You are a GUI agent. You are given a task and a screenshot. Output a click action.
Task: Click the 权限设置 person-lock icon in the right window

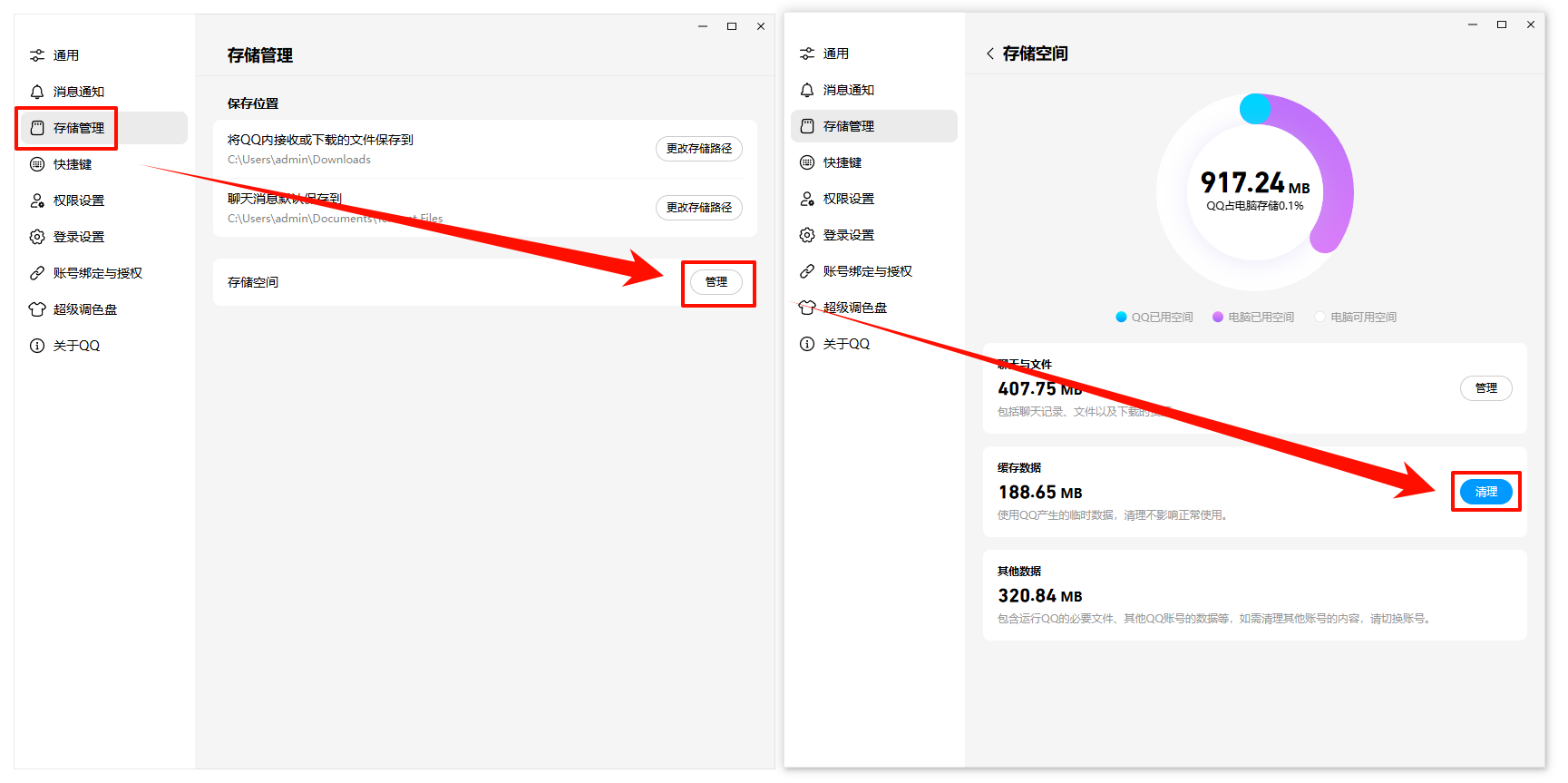pyautogui.click(x=807, y=199)
